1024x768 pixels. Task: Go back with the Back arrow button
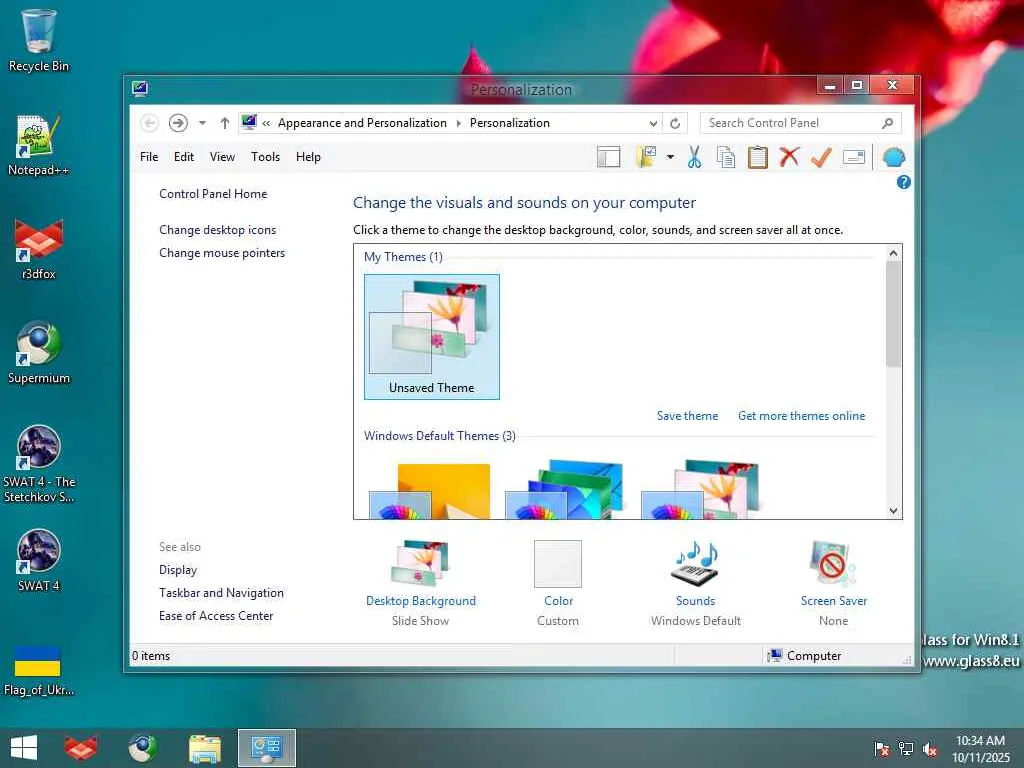tap(150, 123)
